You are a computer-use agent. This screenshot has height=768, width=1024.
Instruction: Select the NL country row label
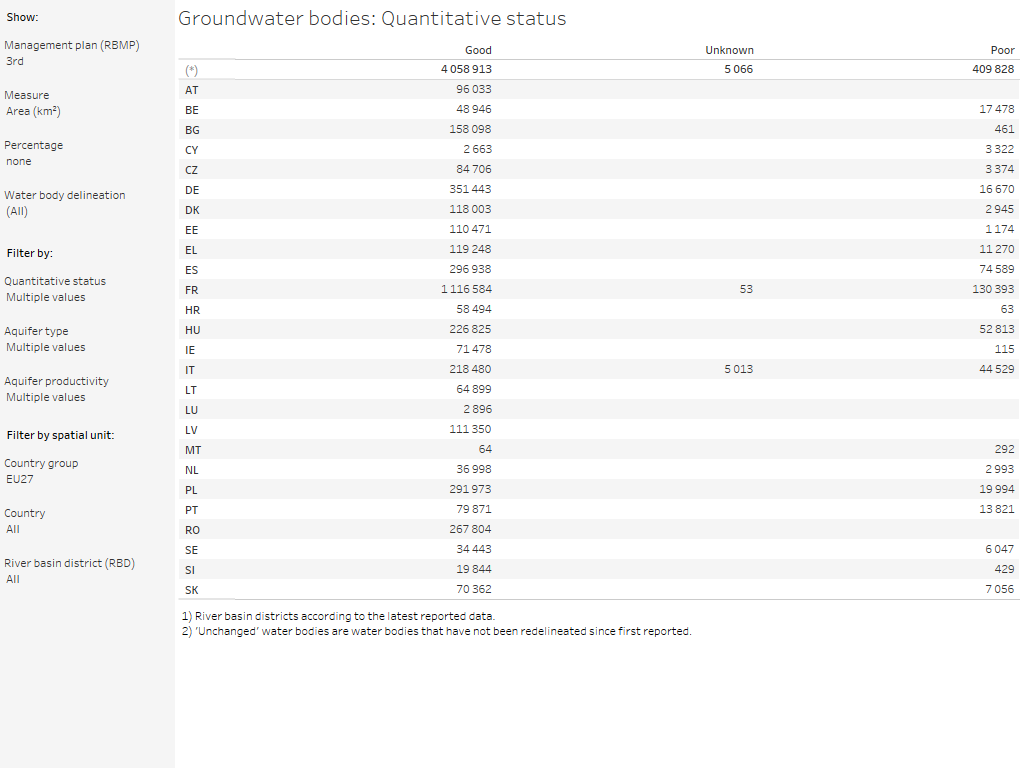click(191, 470)
